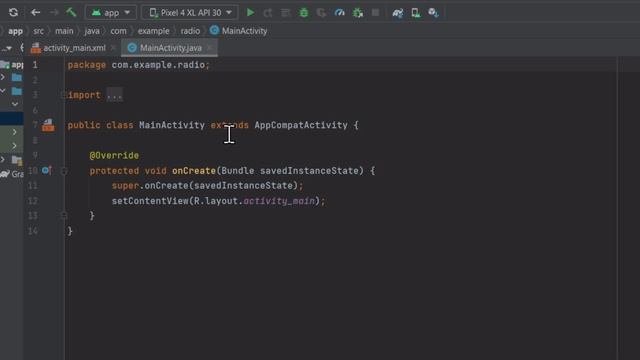Run the app with the green play button

click(x=250, y=13)
